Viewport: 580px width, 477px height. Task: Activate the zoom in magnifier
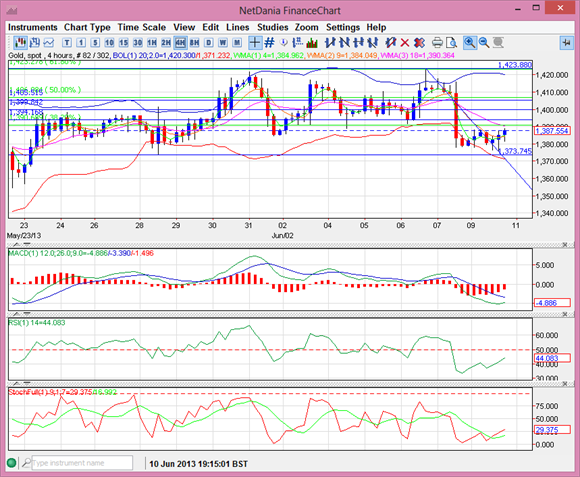coord(470,43)
